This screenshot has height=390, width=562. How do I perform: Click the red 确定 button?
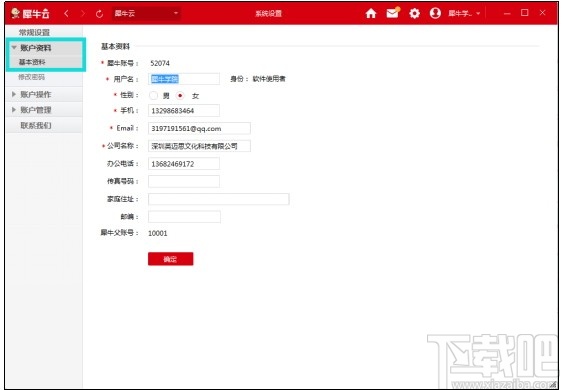click(171, 259)
